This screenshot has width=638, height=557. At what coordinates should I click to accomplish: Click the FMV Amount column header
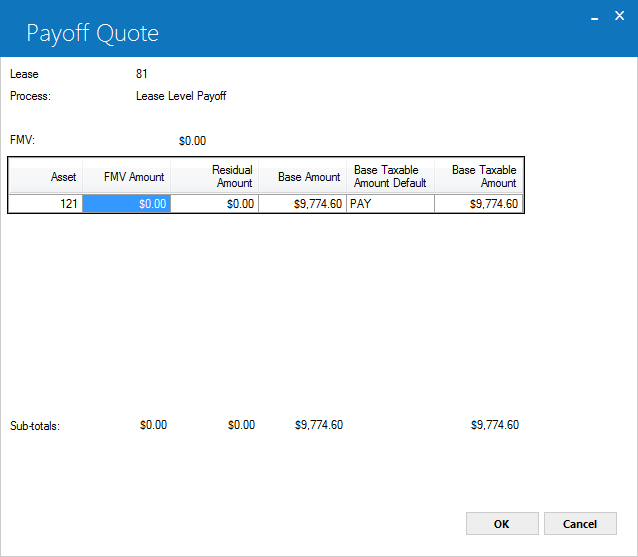pos(127,176)
